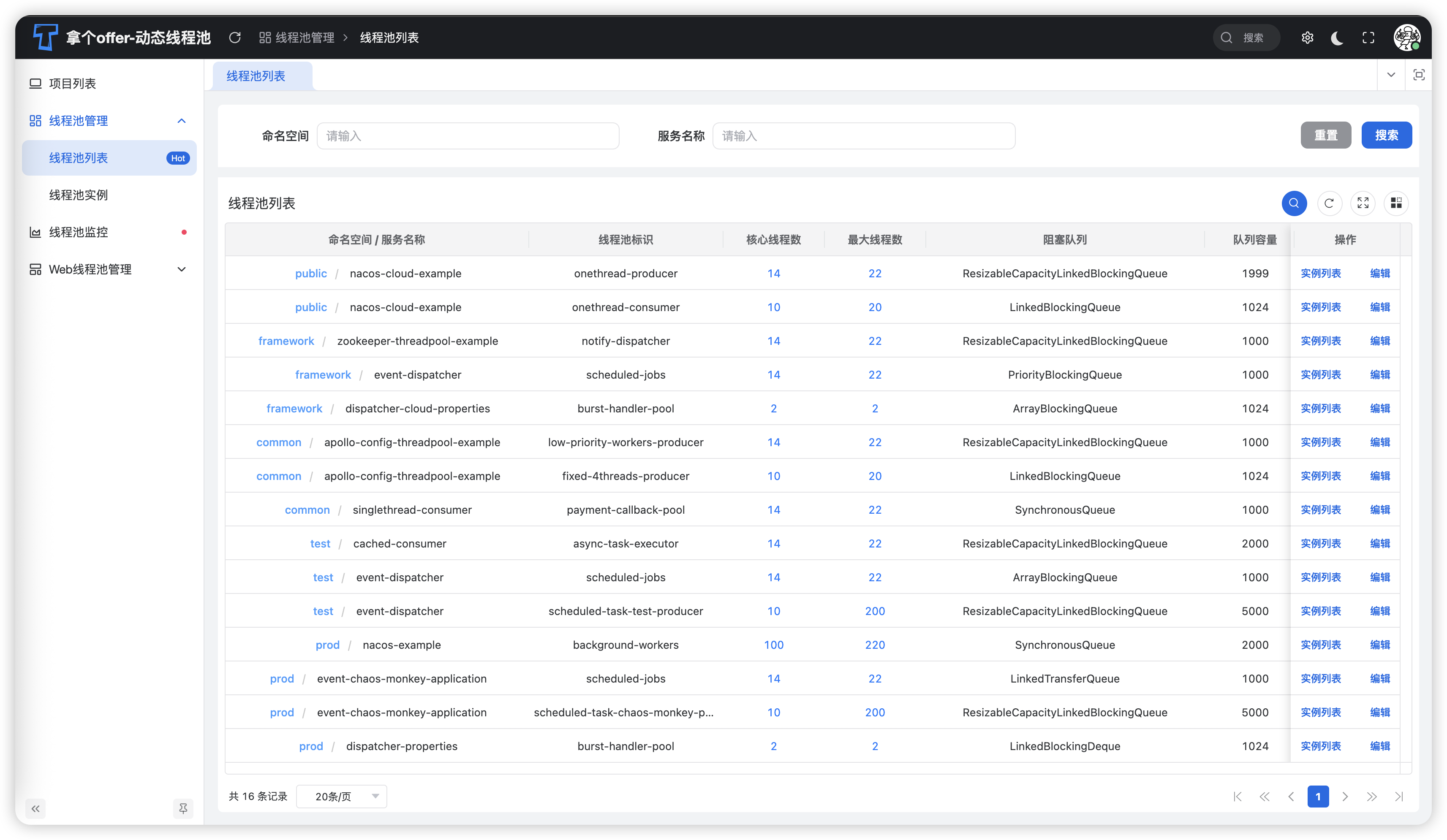Edit the background-workers row

point(1380,645)
